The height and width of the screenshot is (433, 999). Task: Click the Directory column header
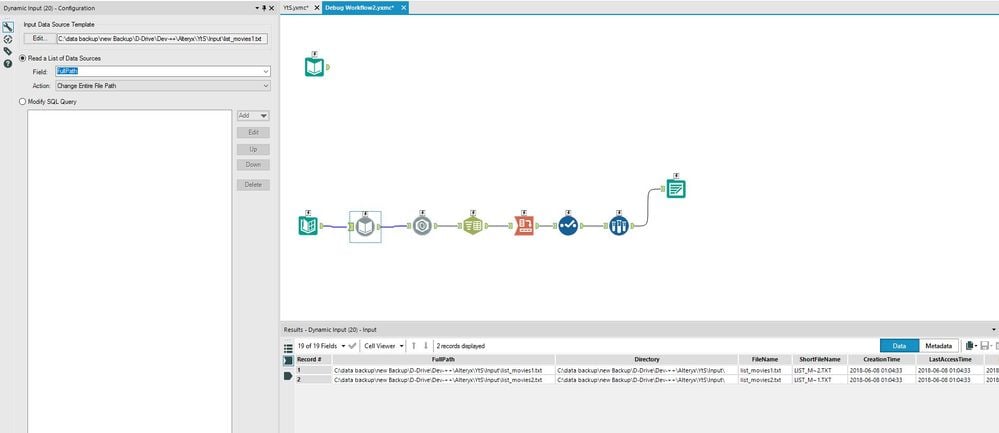pos(647,360)
